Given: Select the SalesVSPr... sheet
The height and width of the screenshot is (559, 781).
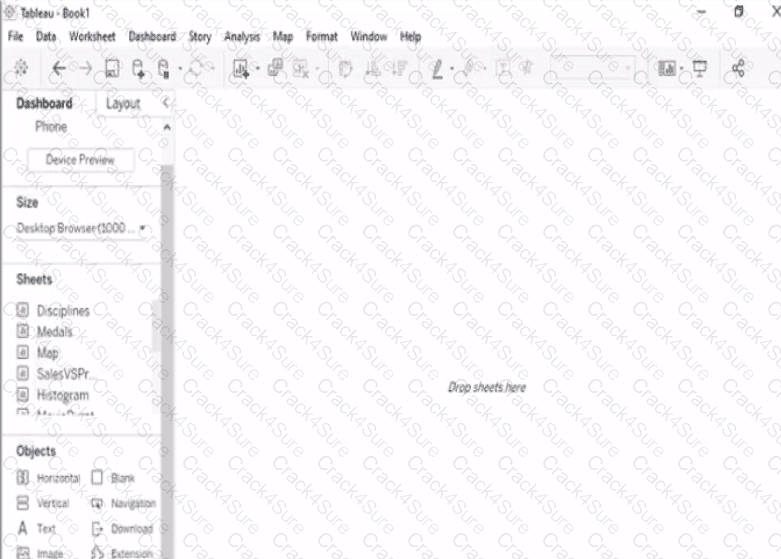Looking at the screenshot, I should [x=56, y=374].
